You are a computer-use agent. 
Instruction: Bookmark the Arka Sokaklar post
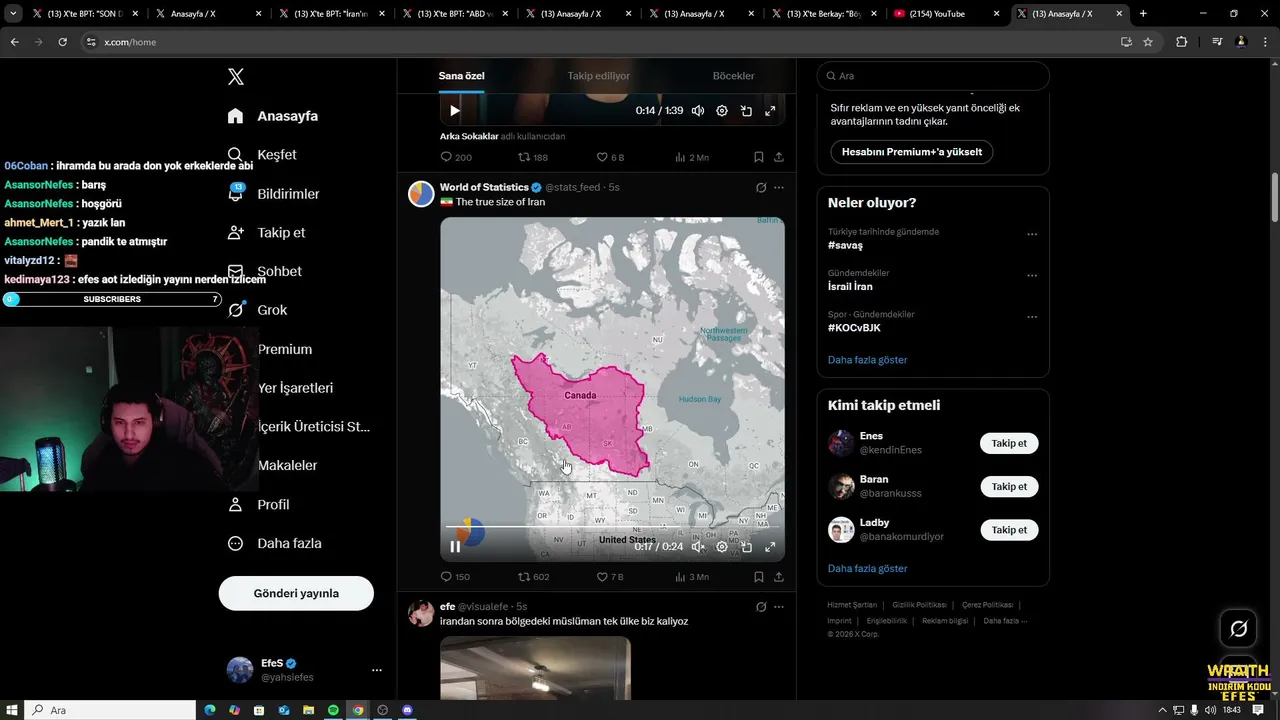click(758, 157)
